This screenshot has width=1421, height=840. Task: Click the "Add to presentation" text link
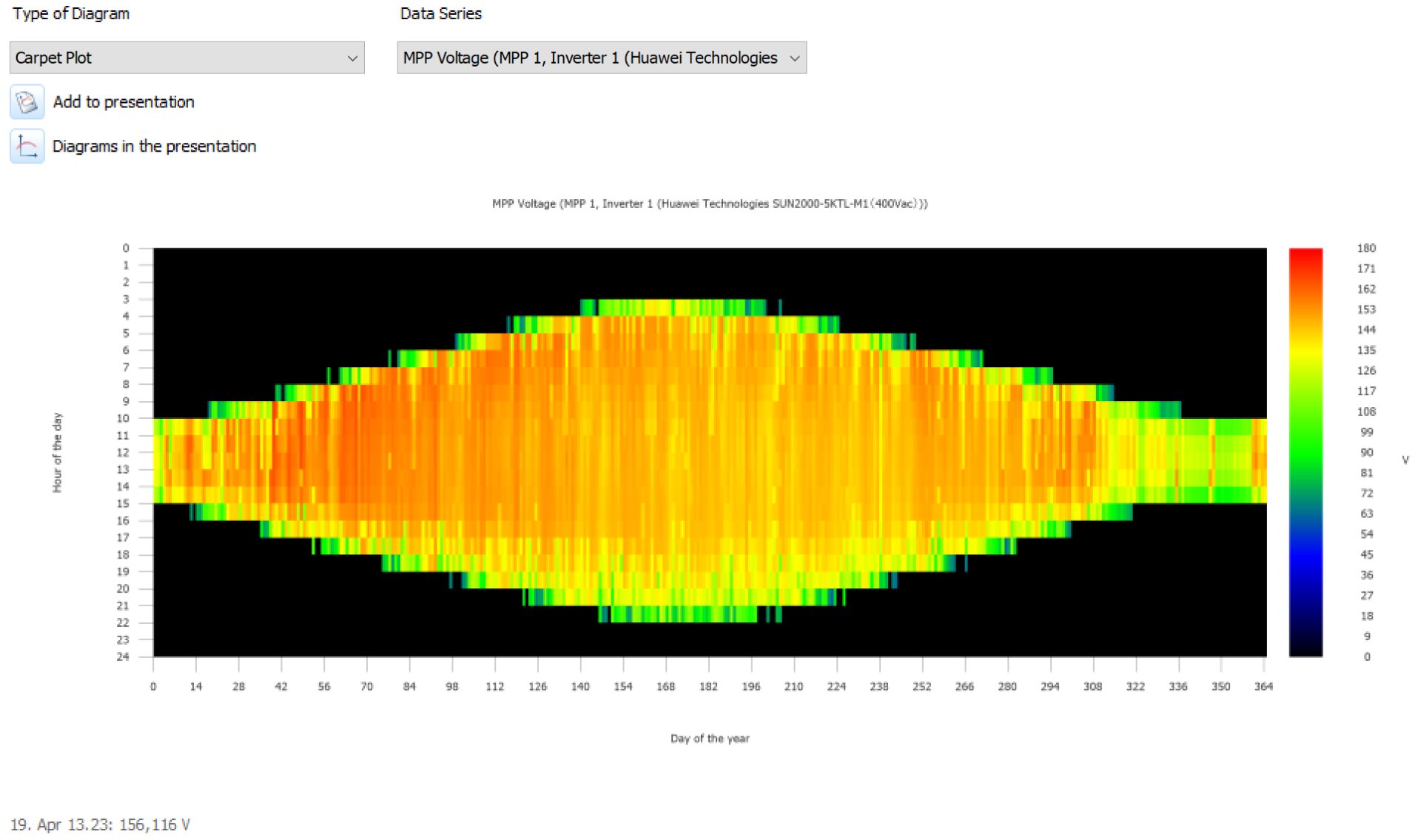click(124, 102)
